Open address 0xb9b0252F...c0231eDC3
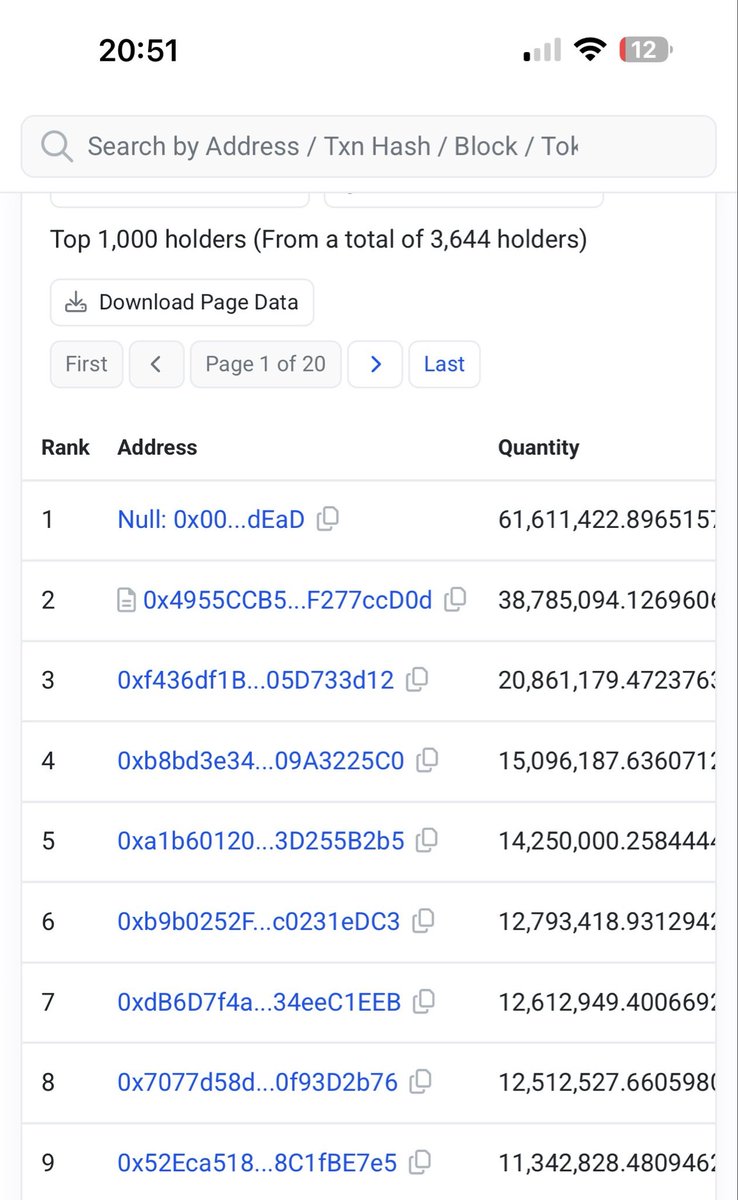Screen dimensions: 738x1200 click(x=259, y=922)
